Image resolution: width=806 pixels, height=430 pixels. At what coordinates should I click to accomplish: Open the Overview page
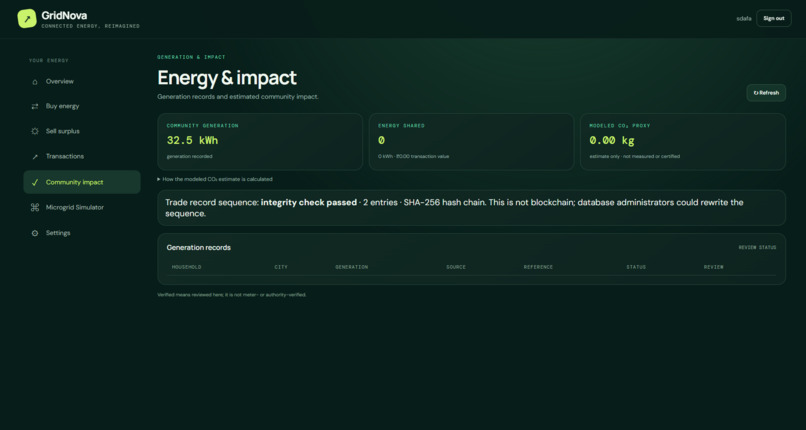pyautogui.click(x=82, y=82)
